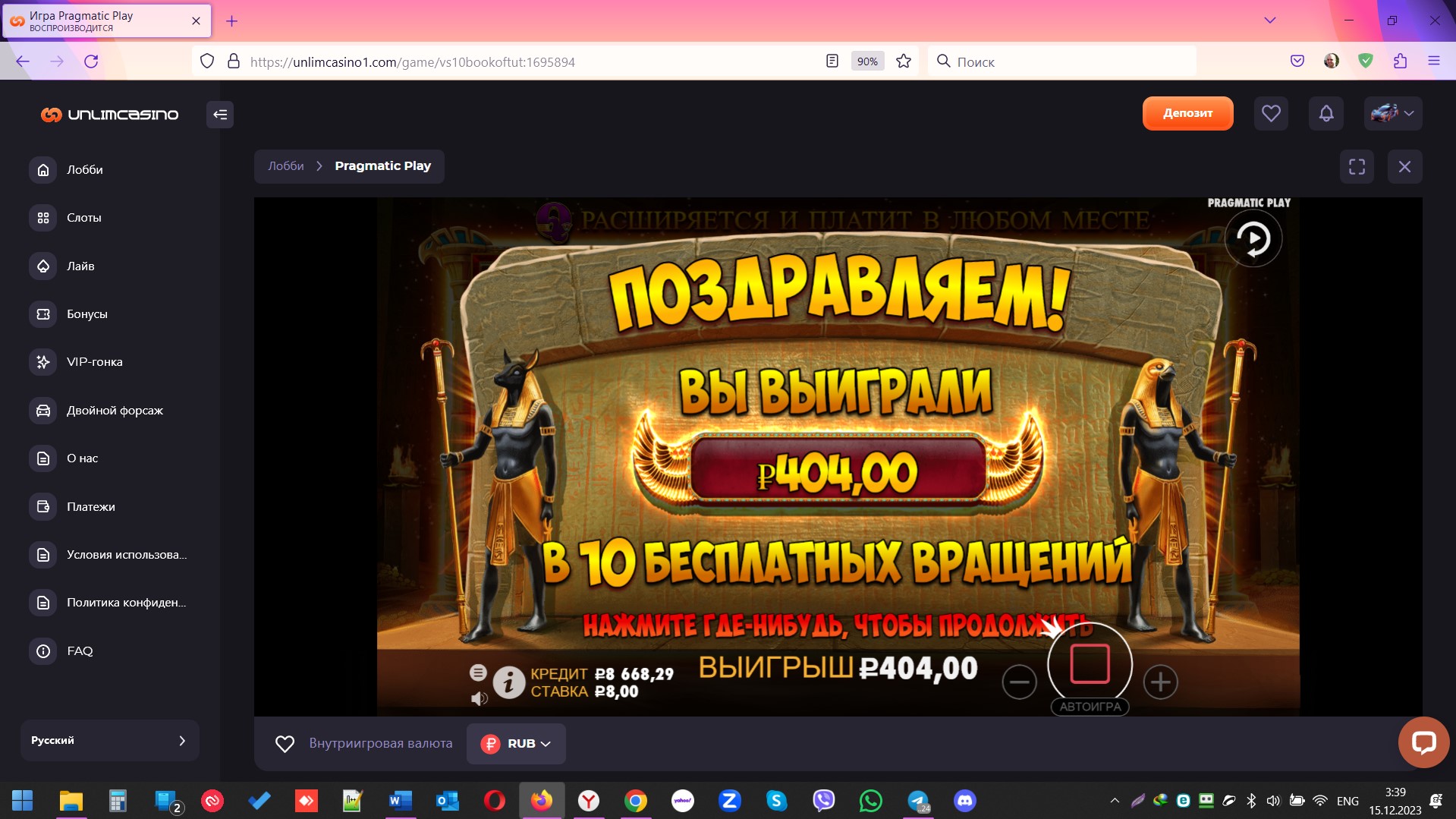Click the orange Депозит button
The width and height of the screenshot is (1456, 819).
coord(1187,114)
